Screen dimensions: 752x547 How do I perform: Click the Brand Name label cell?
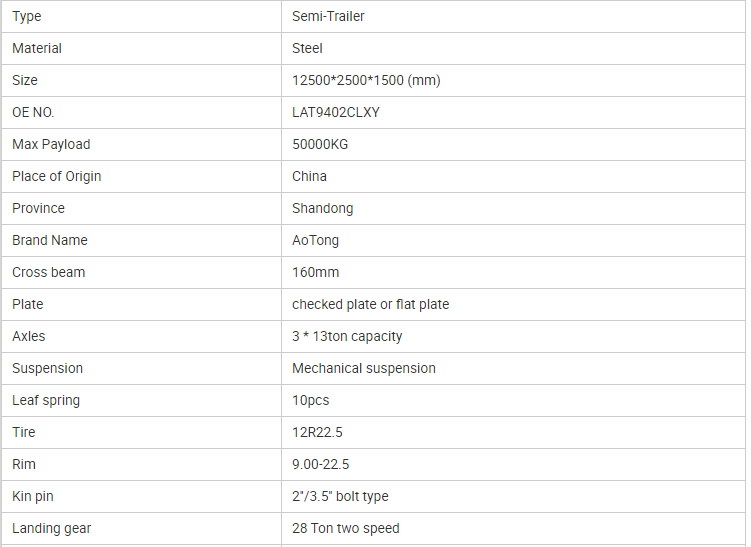click(x=141, y=240)
